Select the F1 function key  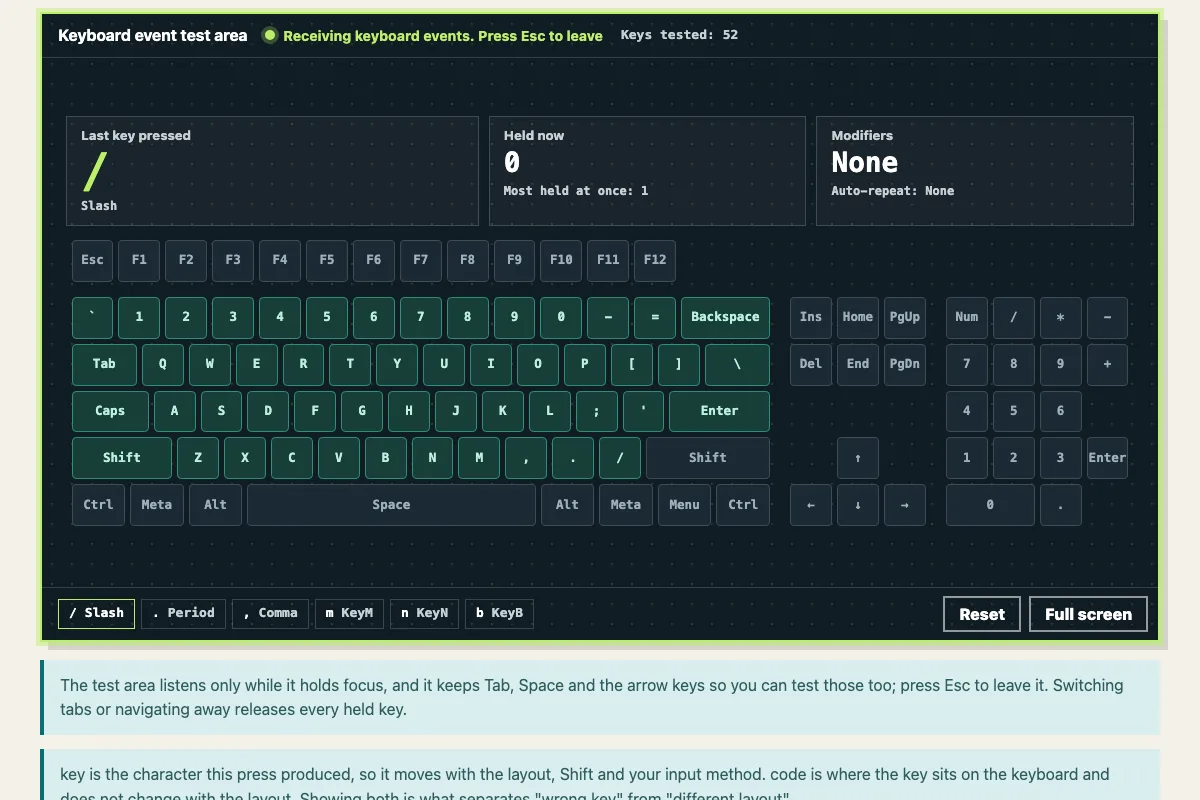[139, 260]
